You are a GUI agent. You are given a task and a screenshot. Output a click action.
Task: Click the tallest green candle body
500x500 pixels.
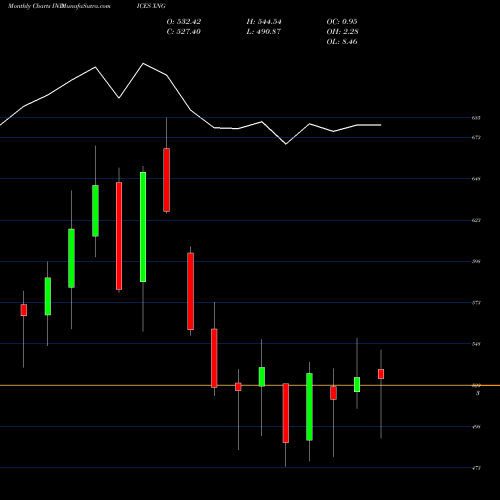[x=143, y=227]
